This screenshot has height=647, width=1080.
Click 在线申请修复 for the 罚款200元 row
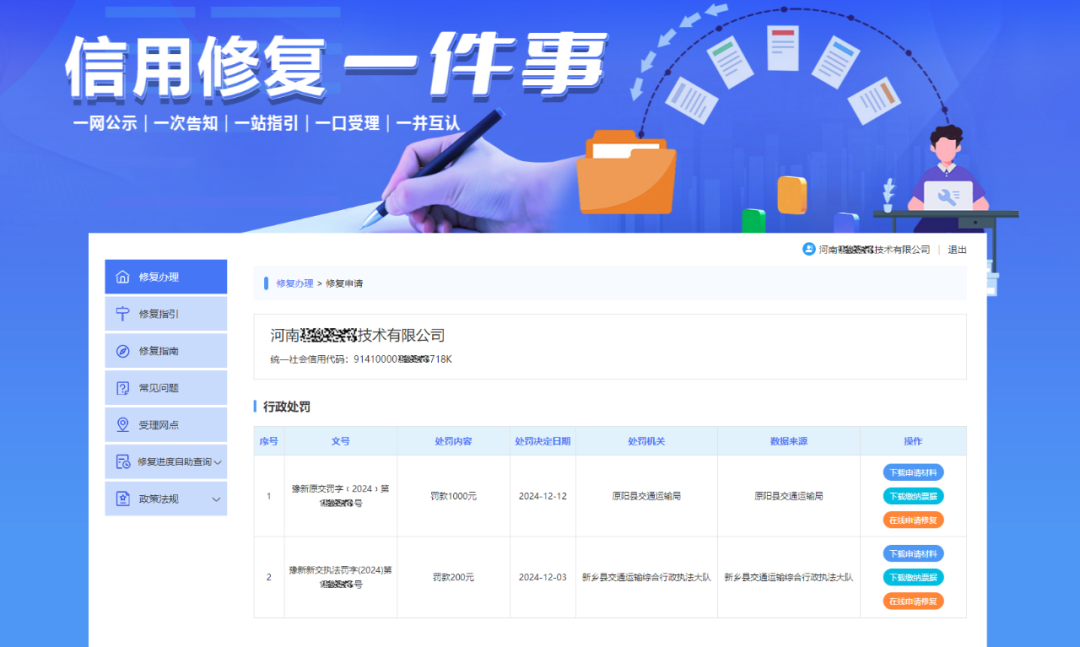pos(913,602)
